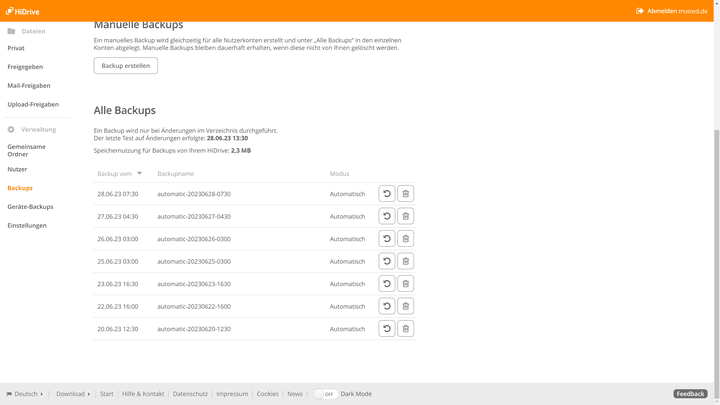
Task: Open Cookies link
Action: [268, 394]
